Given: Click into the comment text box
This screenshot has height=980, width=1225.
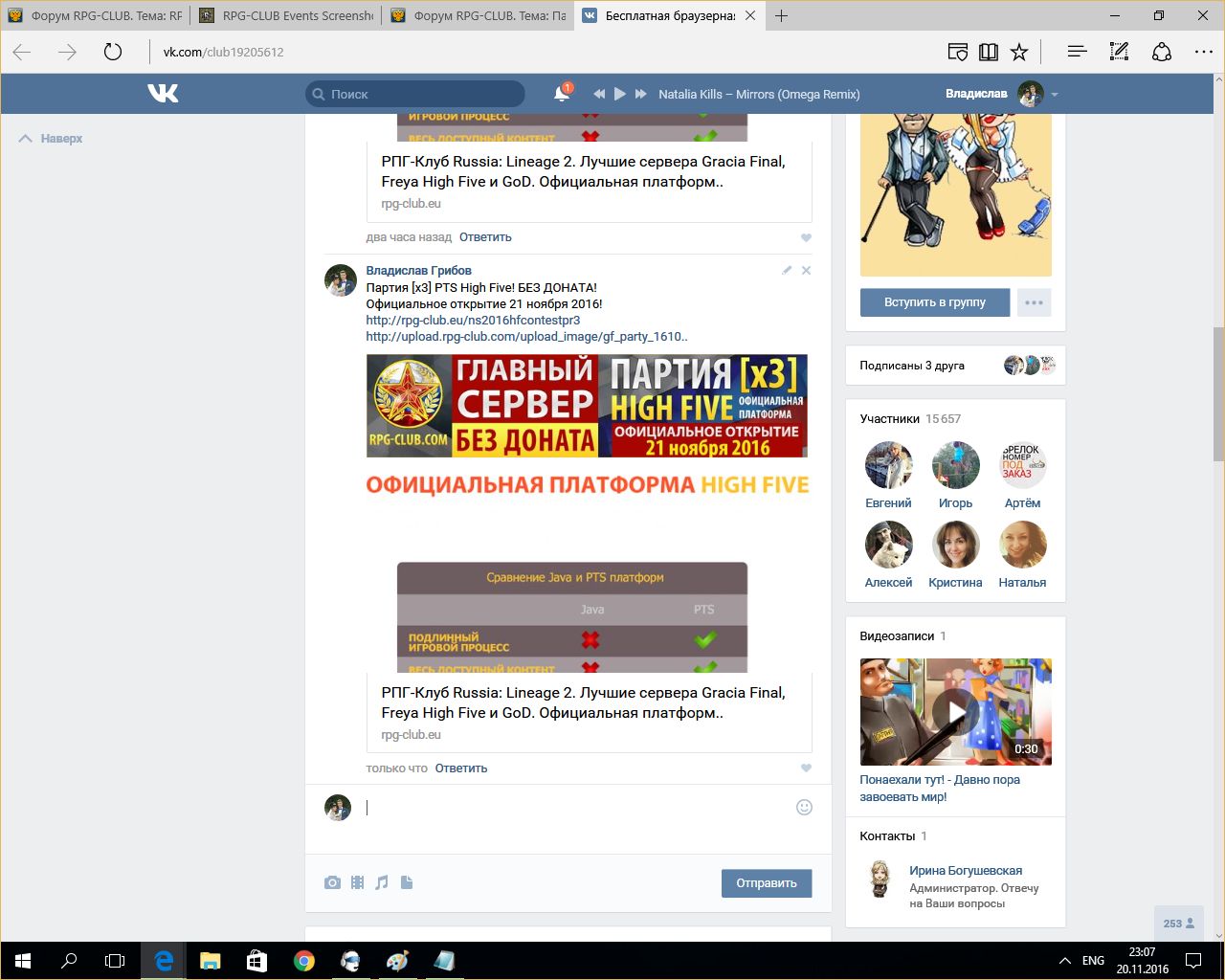Looking at the screenshot, I should 574,808.
